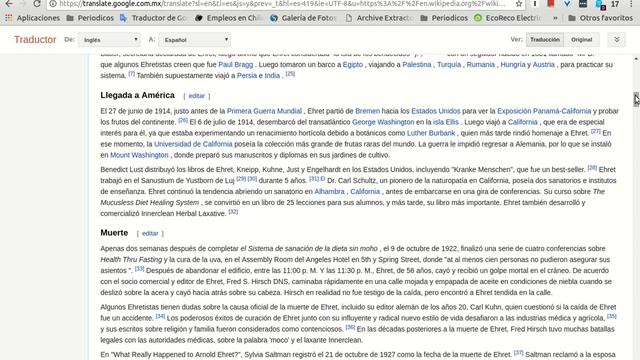Click the Traductor logo text
This screenshot has width=640, height=360.
(x=35, y=40)
